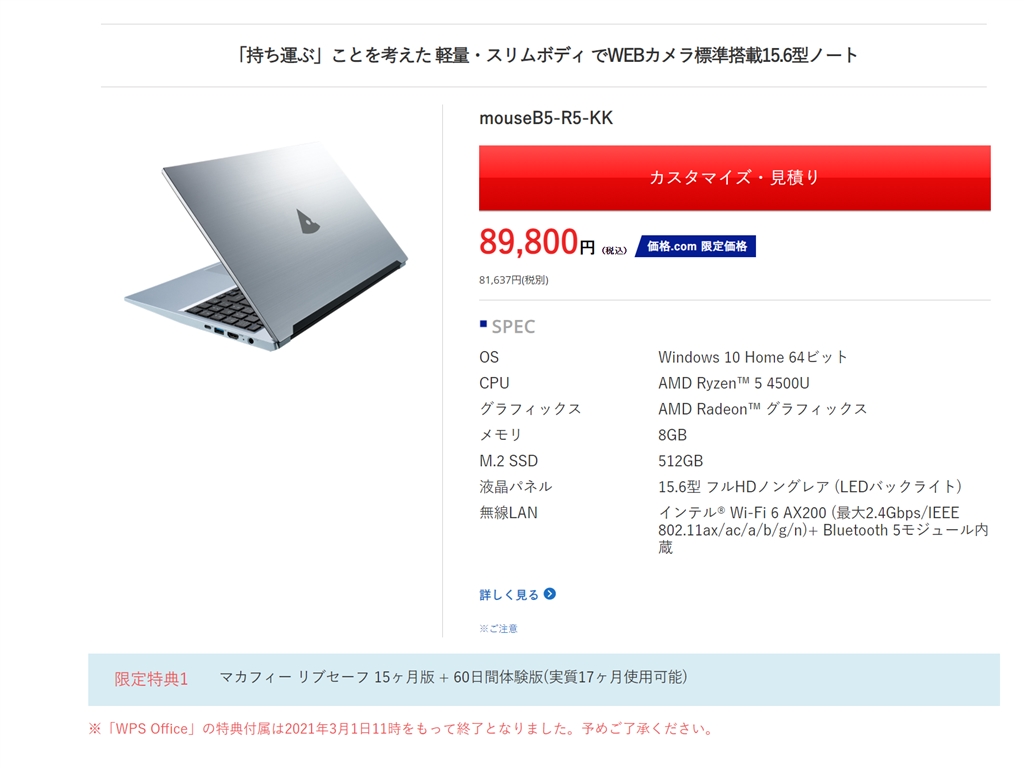This screenshot has height=768, width=1024.
Task: Click the Windows 10 Home 64ビット OS value
Action: point(752,357)
